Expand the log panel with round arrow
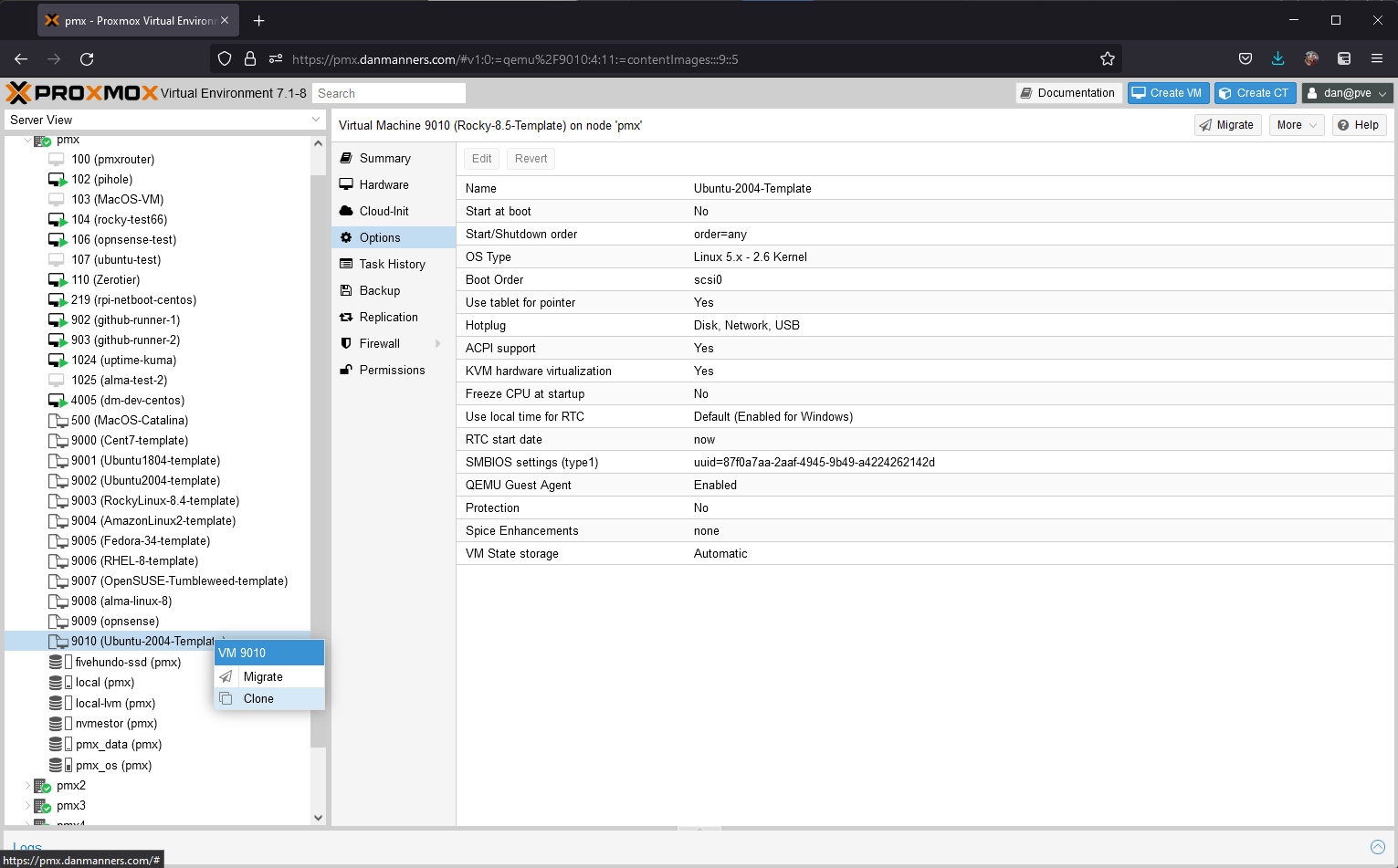This screenshot has height=868, width=1398. click(x=1378, y=847)
